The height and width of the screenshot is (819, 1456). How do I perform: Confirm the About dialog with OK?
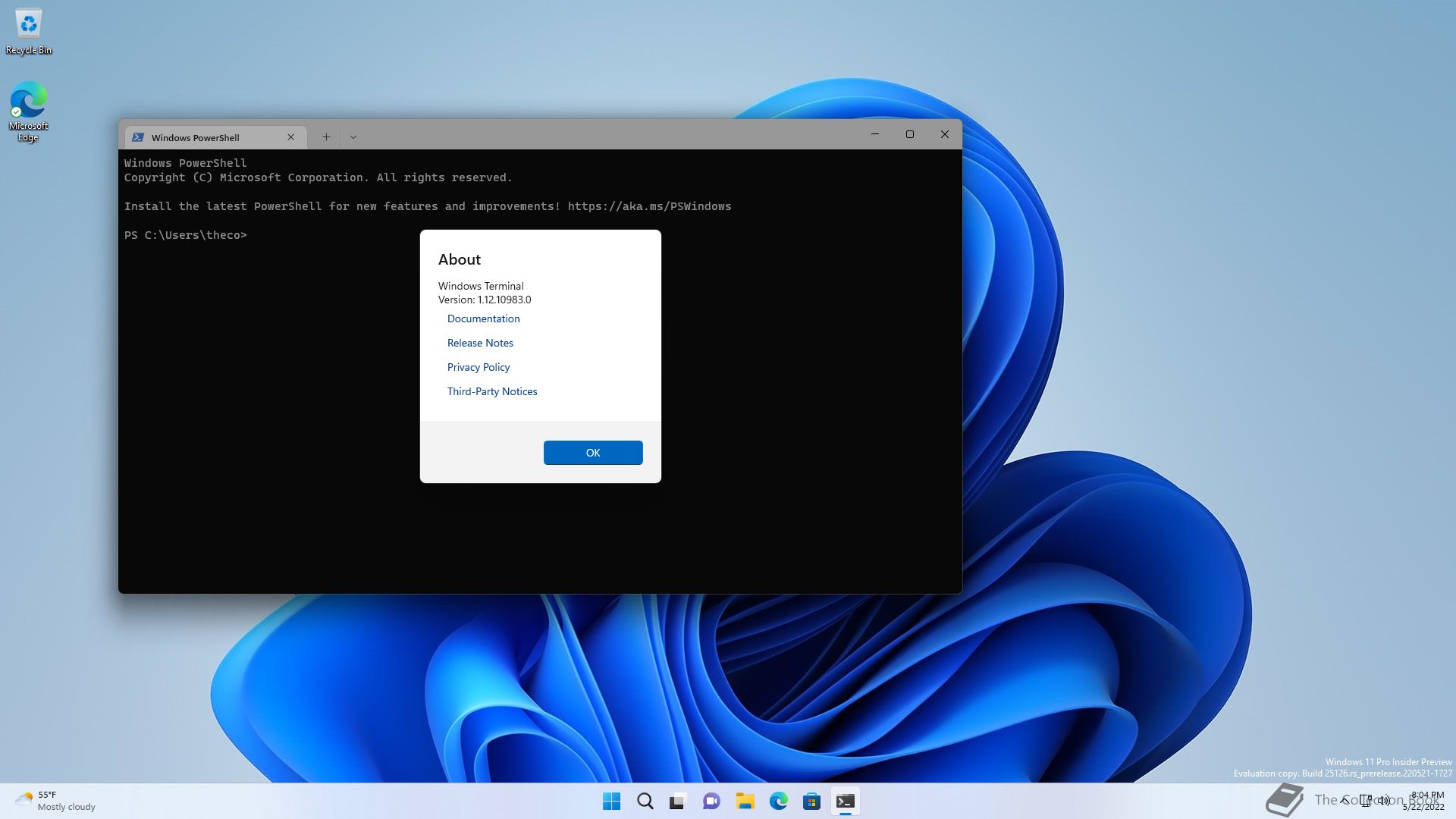point(593,453)
